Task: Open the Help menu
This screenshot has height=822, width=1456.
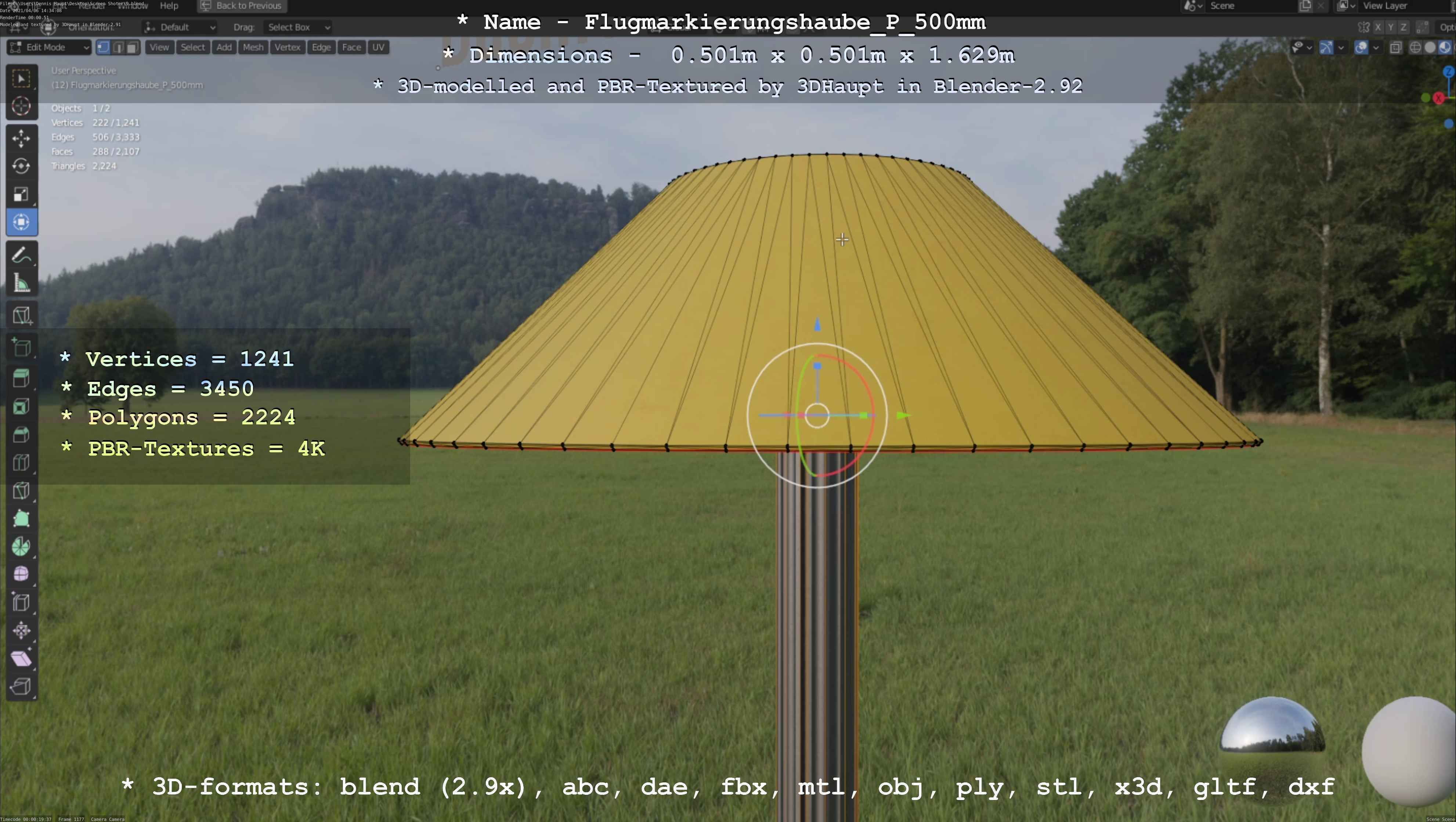Action: pyautogui.click(x=169, y=6)
